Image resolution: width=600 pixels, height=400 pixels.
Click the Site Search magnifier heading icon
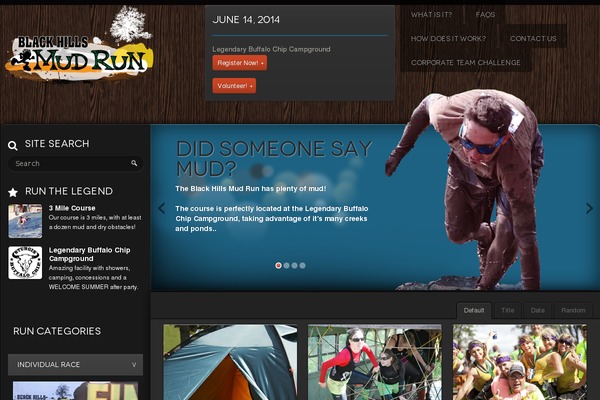(x=13, y=145)
